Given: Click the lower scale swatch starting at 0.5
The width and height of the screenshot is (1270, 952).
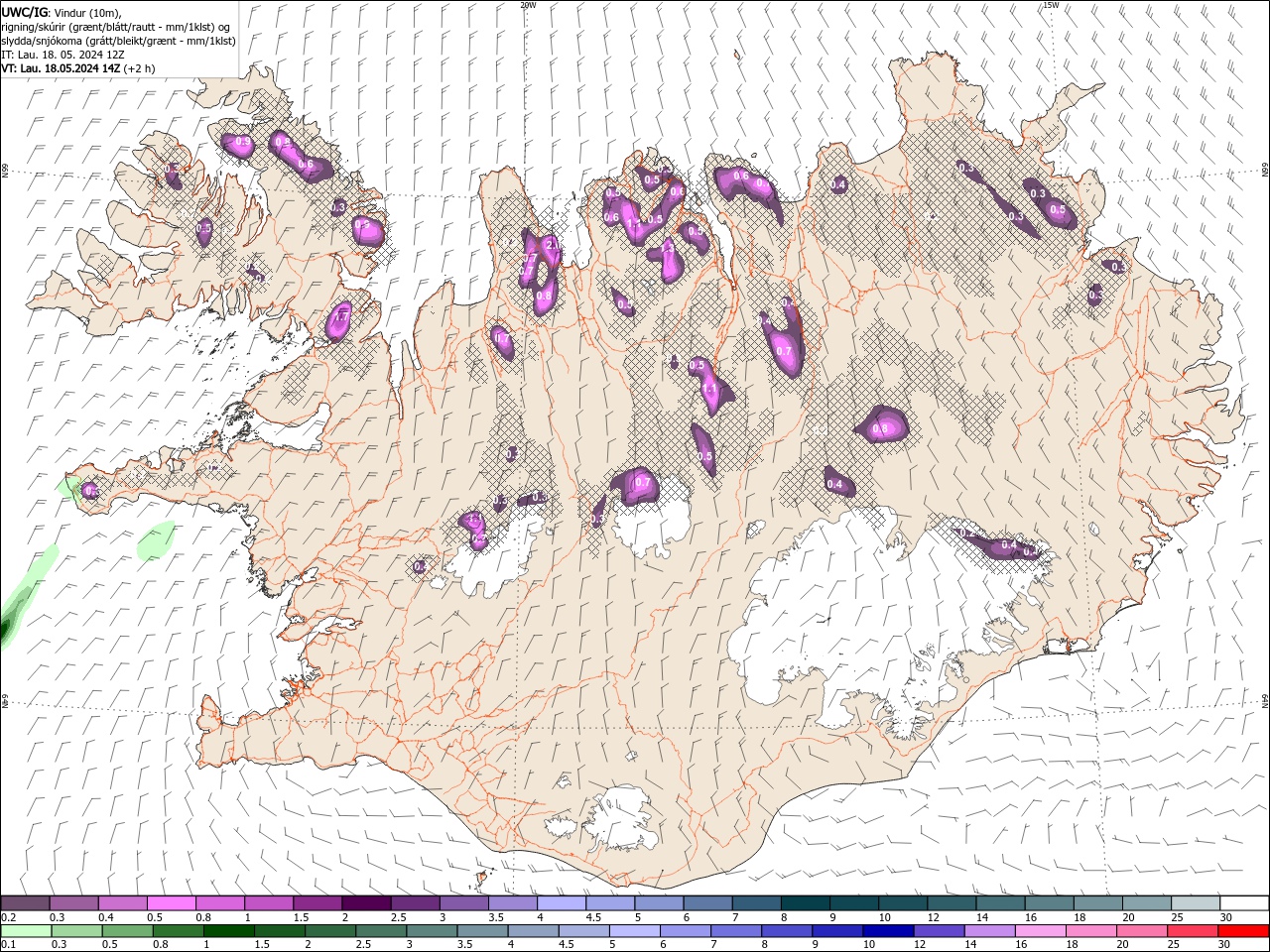Looking at the screenshot, I should coord(128,931).
